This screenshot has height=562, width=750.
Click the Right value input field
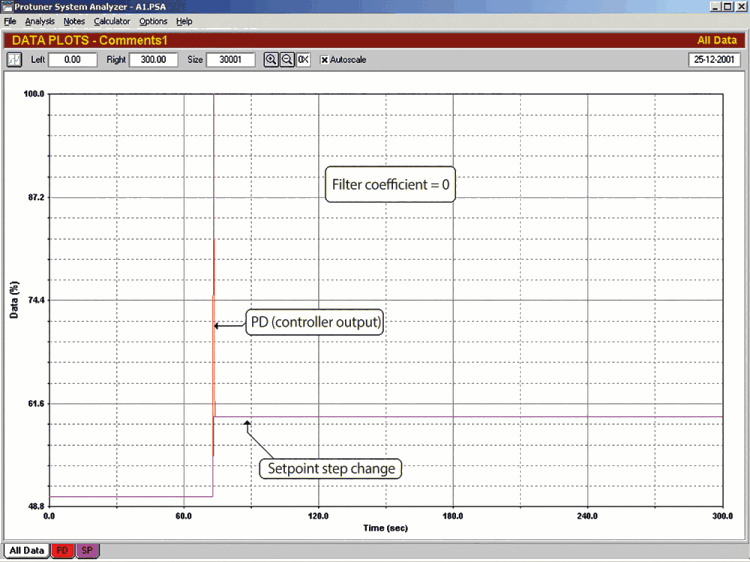[153, 60]
